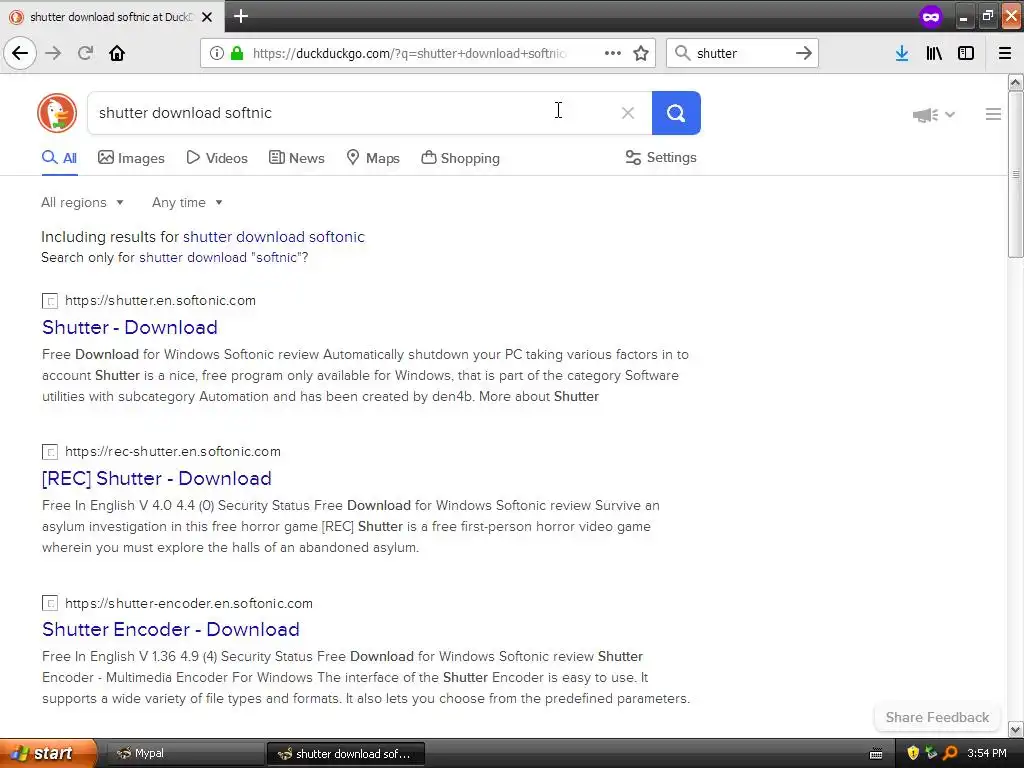Open the megaphone spread menu
Screen dimensions: 1024x768
pyautogui.click(x=934, y=115)
